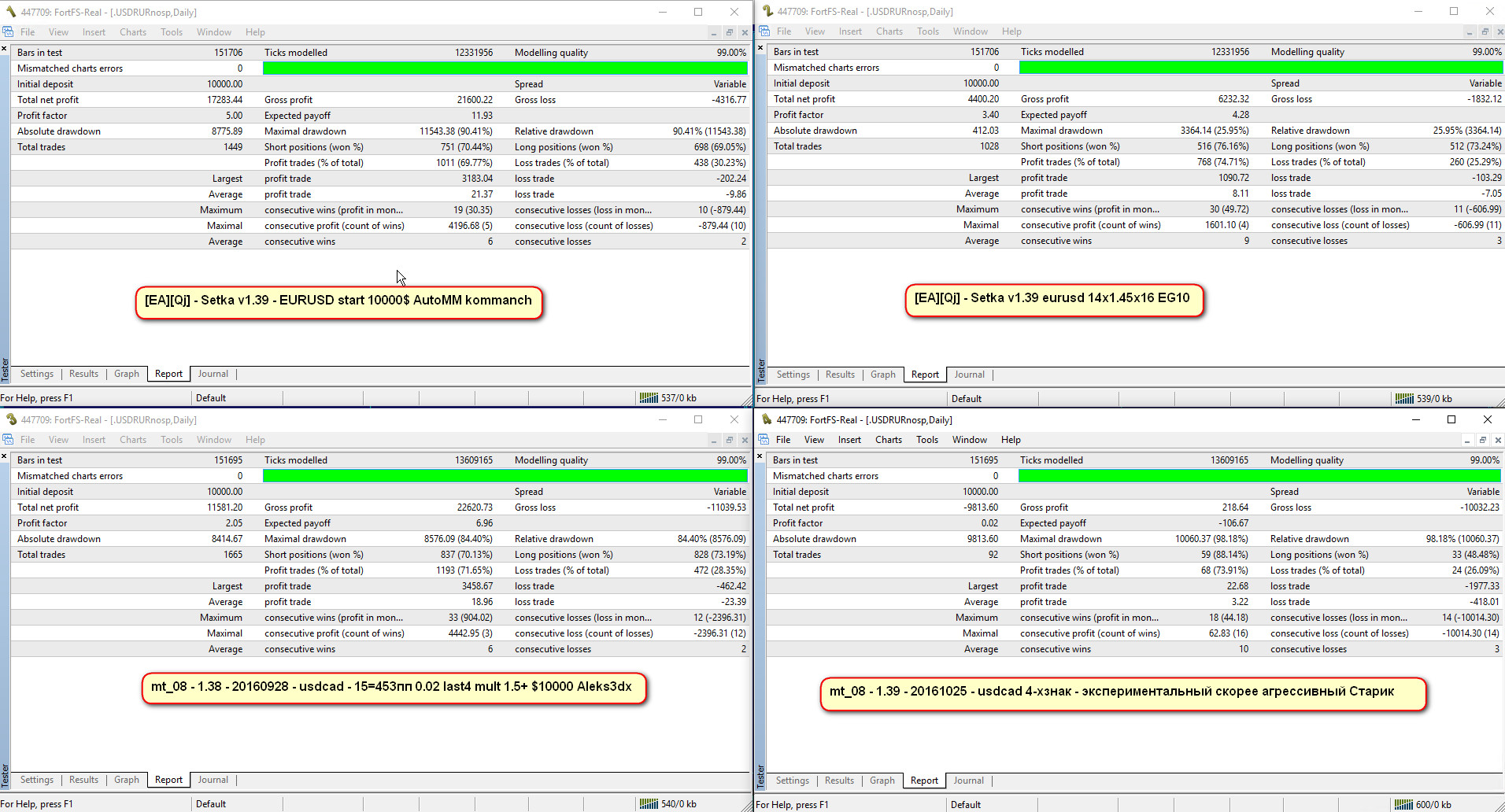
Task: Open the Window menu in the bottom-right window
Action: coord(970,440)
